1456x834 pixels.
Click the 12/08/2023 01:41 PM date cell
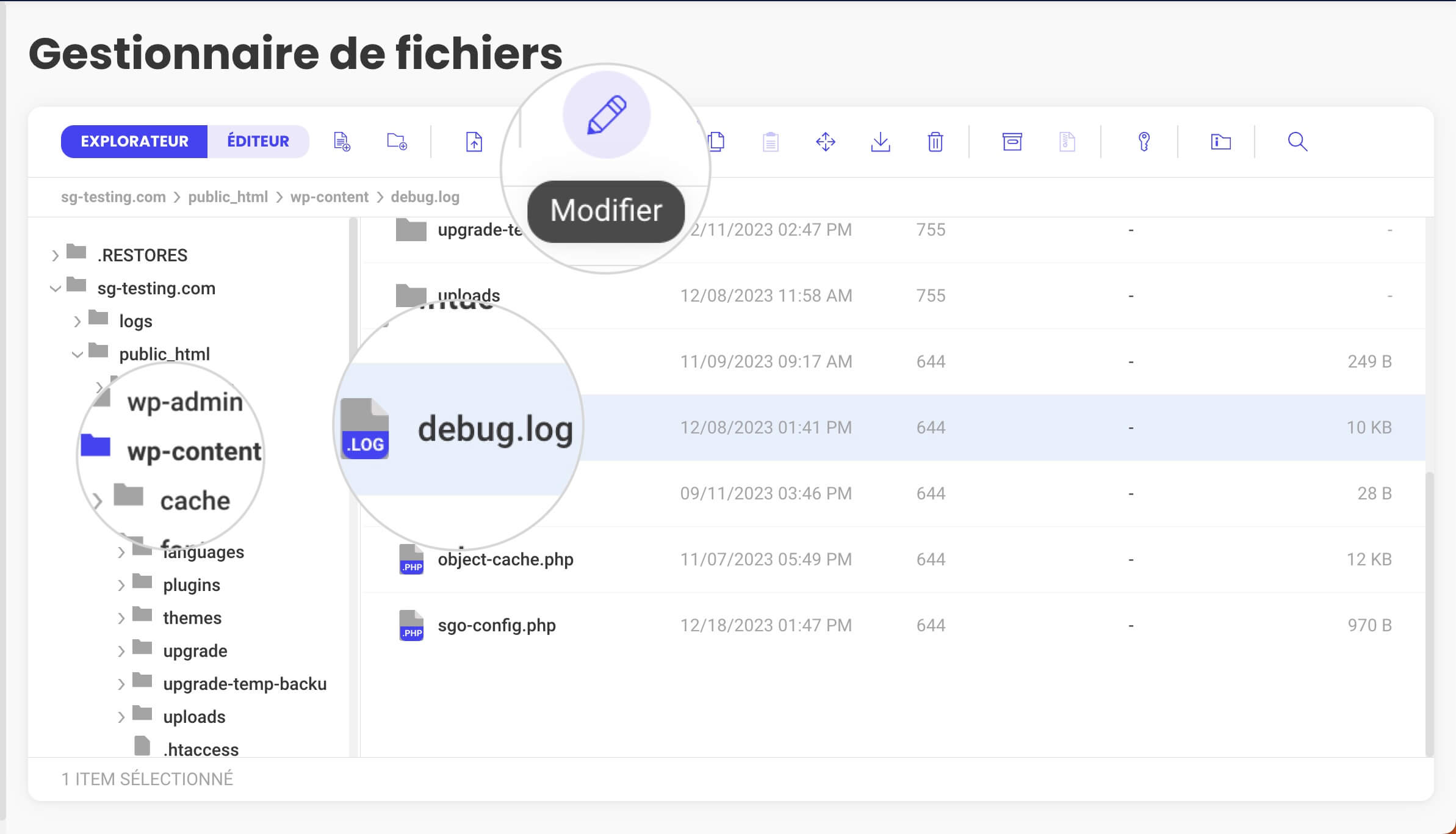coord(766,427)
